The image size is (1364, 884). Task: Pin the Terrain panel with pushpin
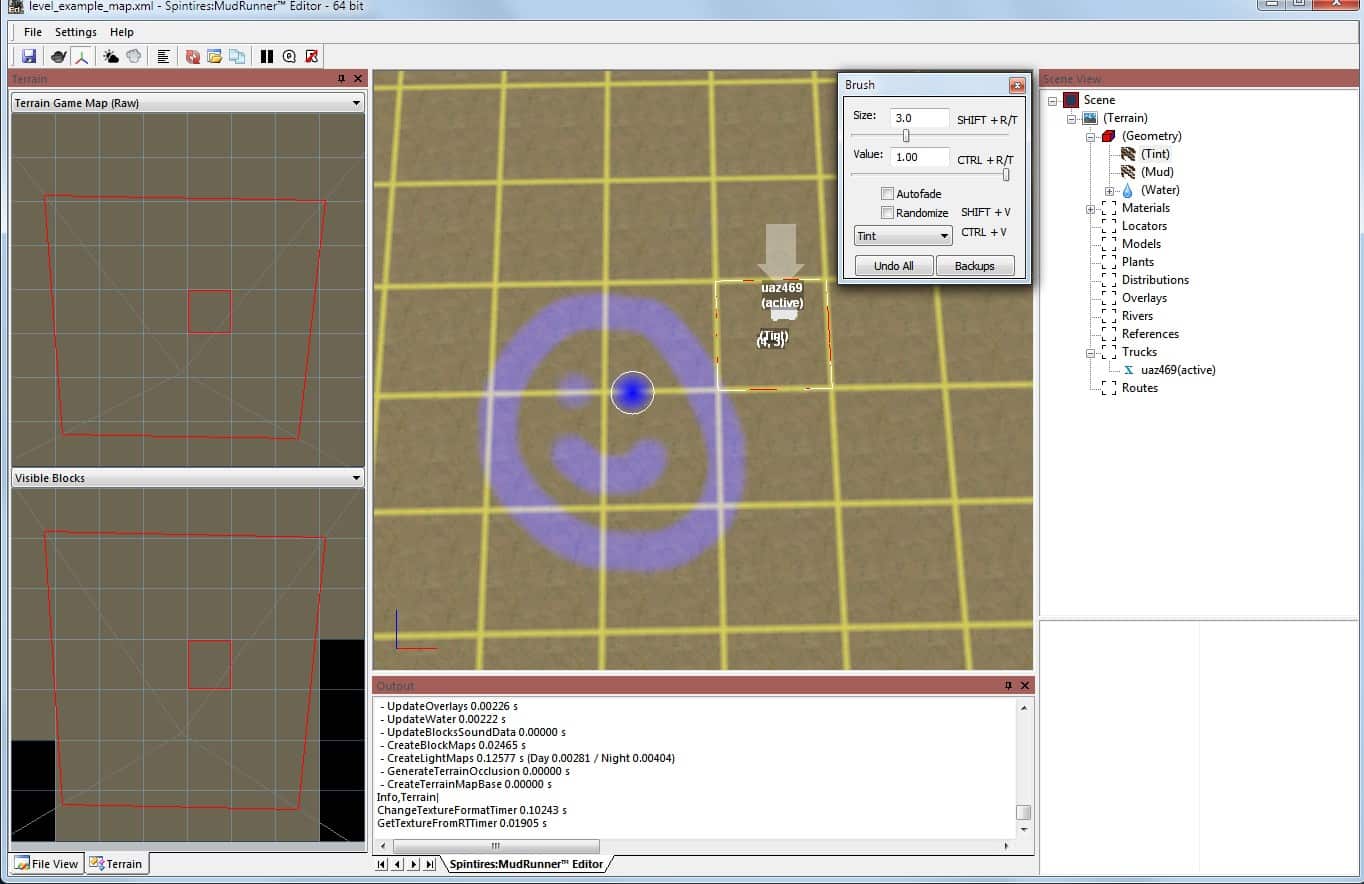pos(341,79)
